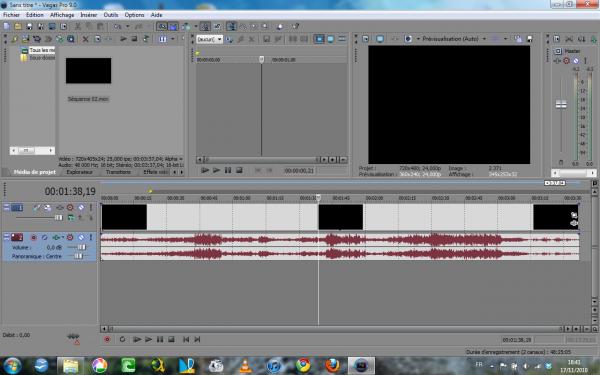Toggle Automatic Crossfades in the main toolbar
This screenshot has height=375, width=600.
point(173,26)
